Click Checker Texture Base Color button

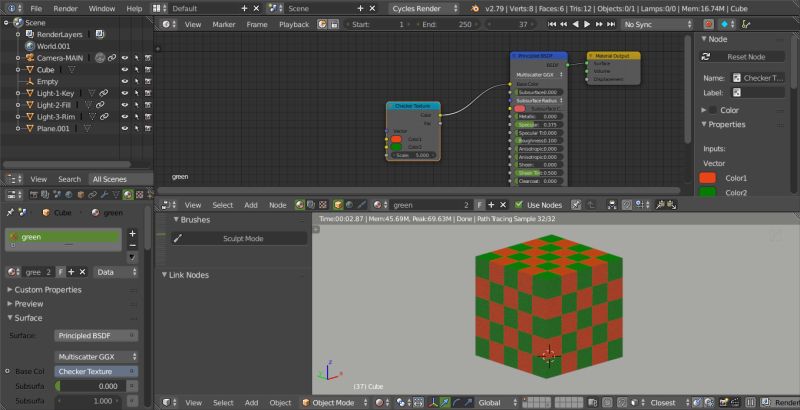(x=96, y=372)
